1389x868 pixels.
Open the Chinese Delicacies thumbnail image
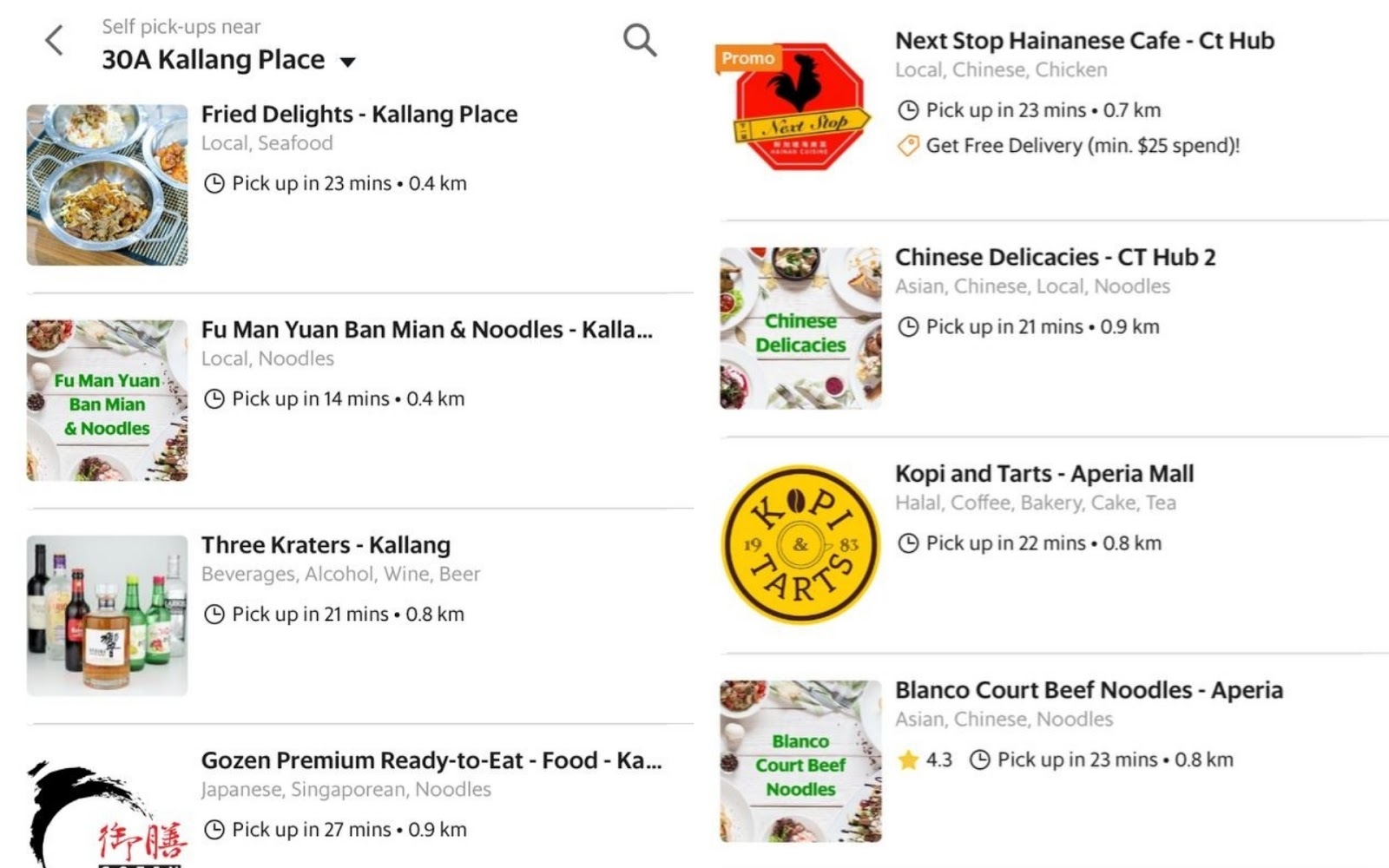[800, 328]
